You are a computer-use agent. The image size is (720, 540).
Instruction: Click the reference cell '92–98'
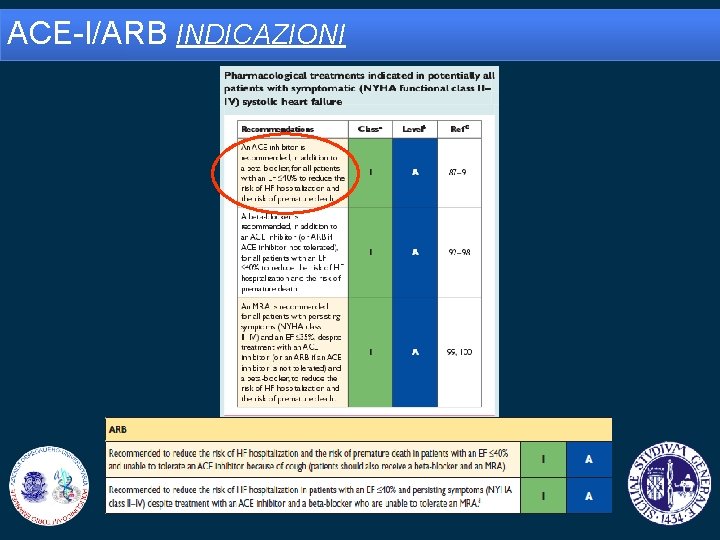(459, 252)
